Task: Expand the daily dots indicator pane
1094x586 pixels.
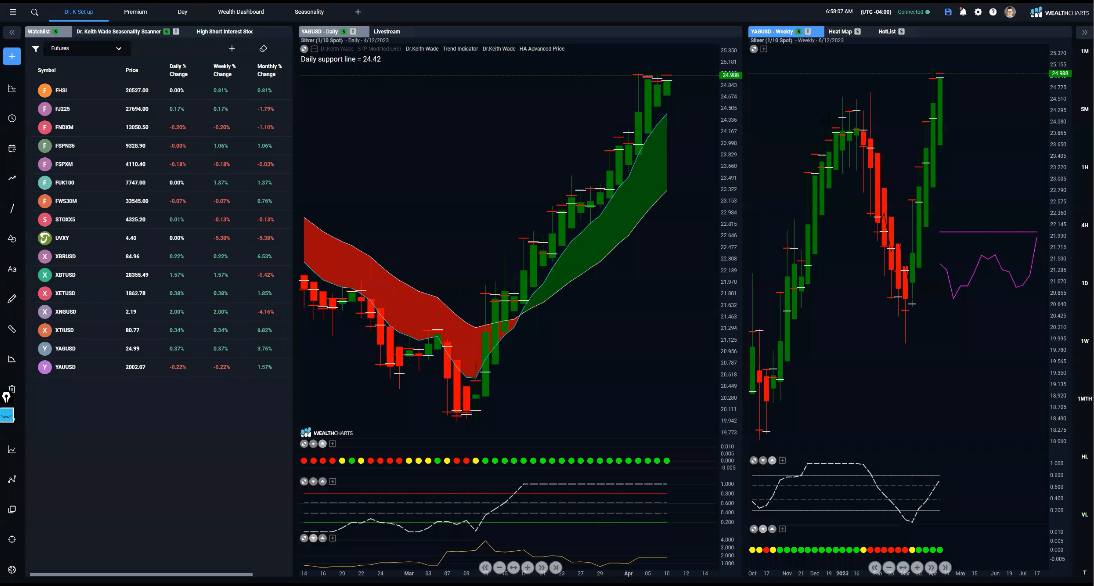Action: pyautogui.click(x=332, y=443)
